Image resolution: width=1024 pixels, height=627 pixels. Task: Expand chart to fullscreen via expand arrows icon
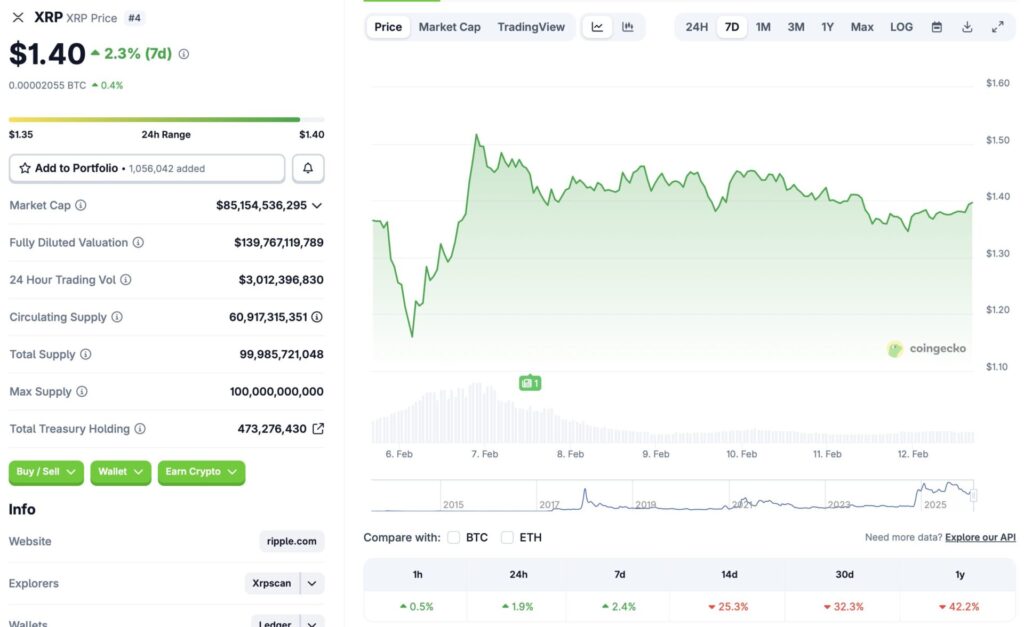pos(997,27)
